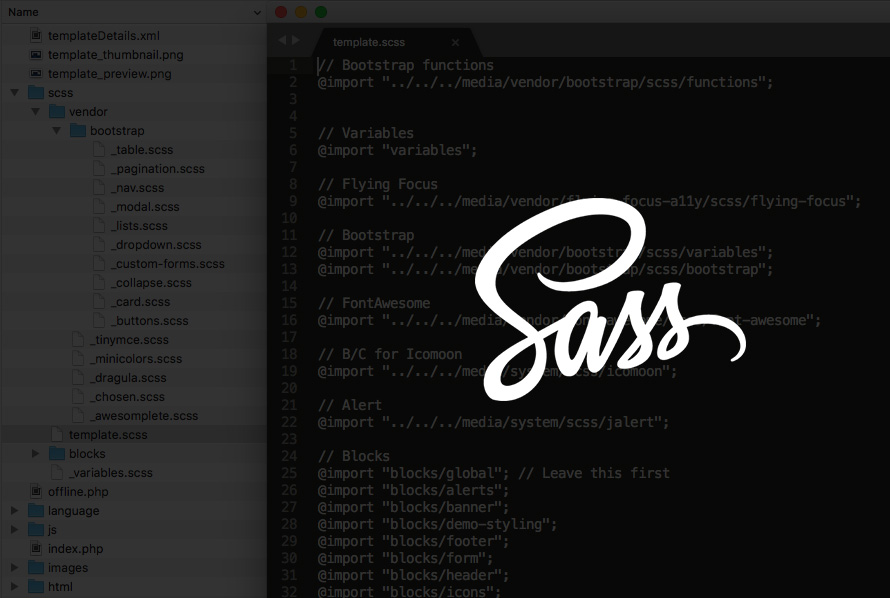This screenshot has width=890, height=598.
Task: Close the template.scss tab
Action: (x=455, y=43)
